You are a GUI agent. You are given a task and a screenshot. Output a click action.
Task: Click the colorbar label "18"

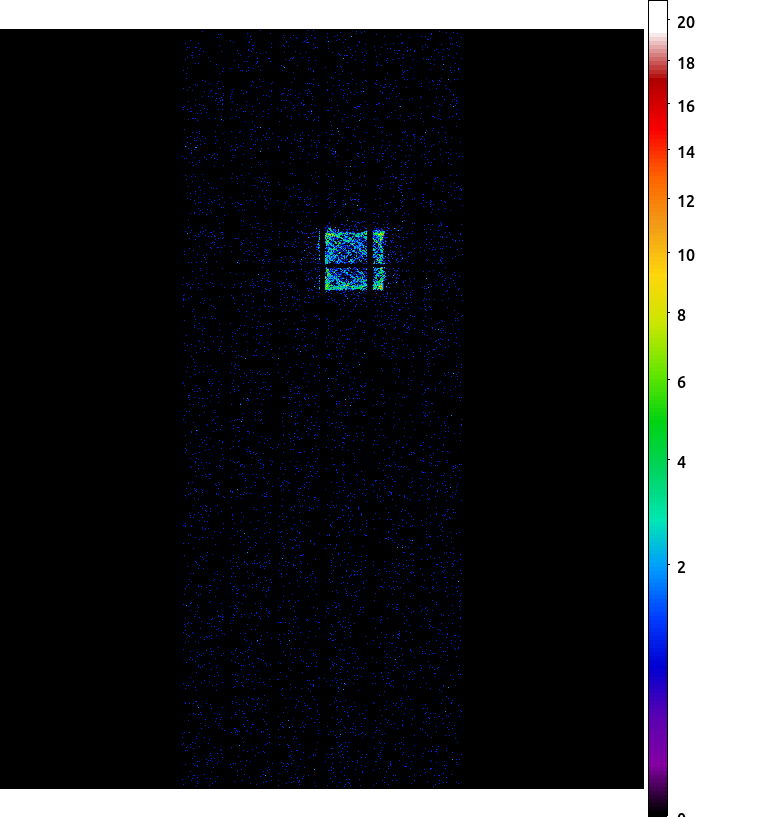tap(686, 64)
